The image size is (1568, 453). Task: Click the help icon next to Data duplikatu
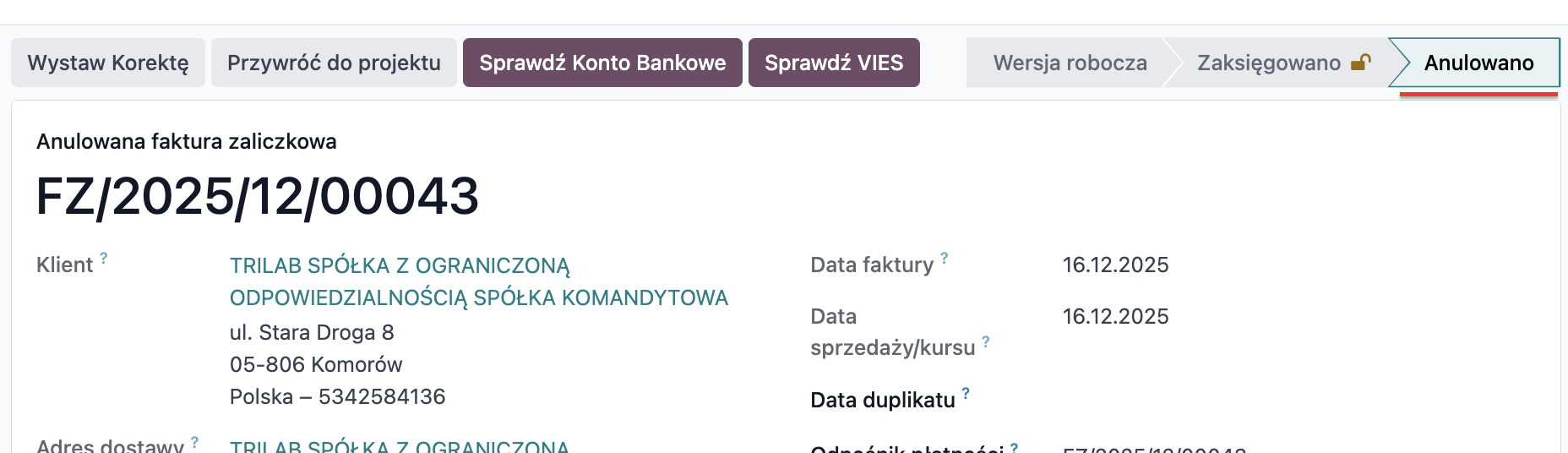(x=966, y=393)
